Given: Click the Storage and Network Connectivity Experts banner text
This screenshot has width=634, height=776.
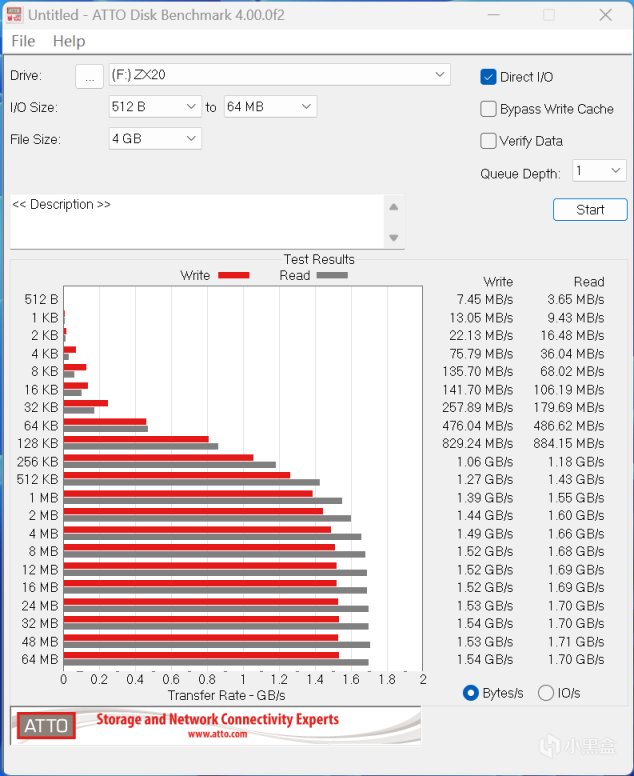Looking at the screenshot, I should (x=217, y=719).
